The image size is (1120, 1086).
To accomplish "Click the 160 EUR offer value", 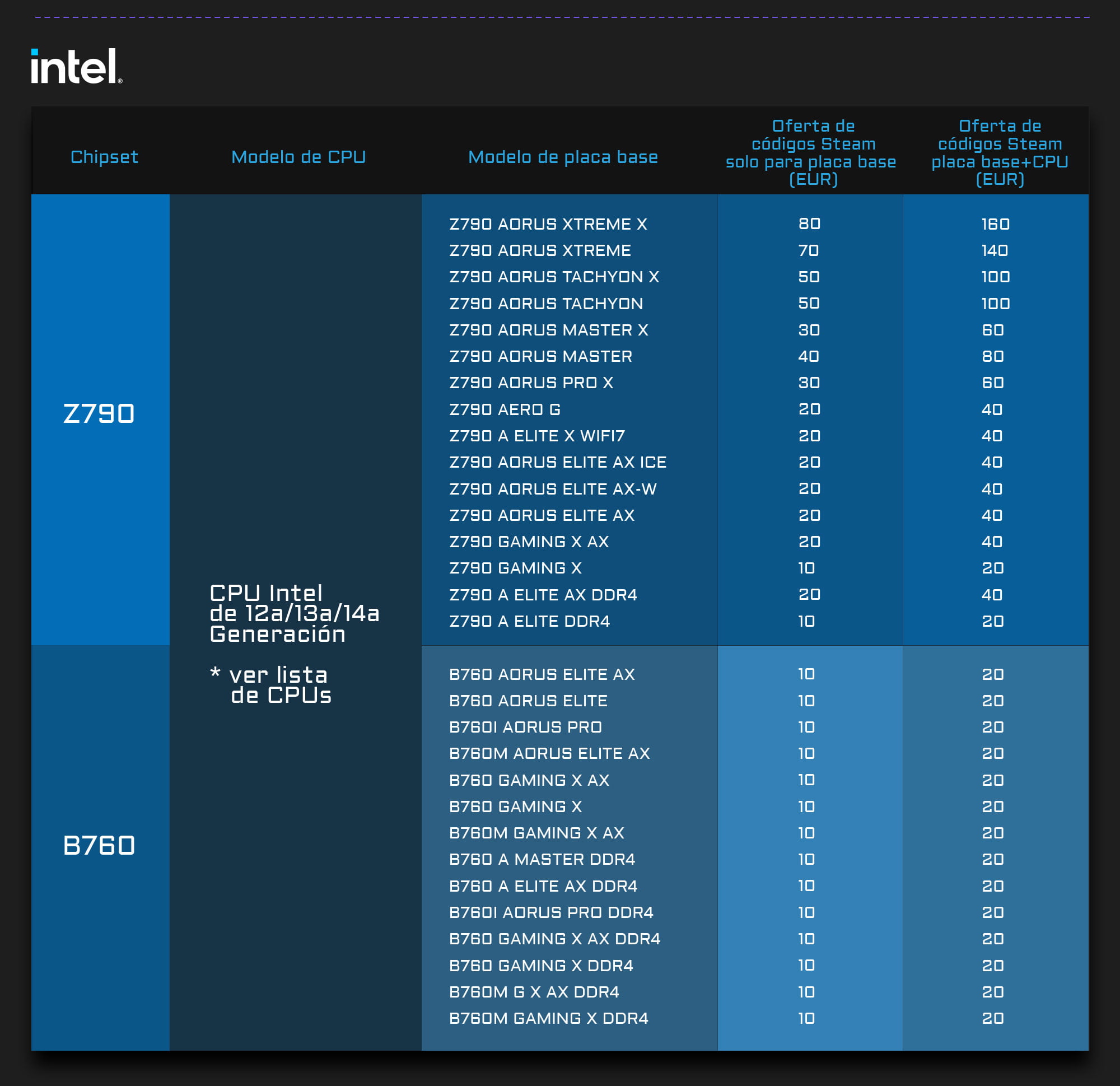I will pos(995,224).
